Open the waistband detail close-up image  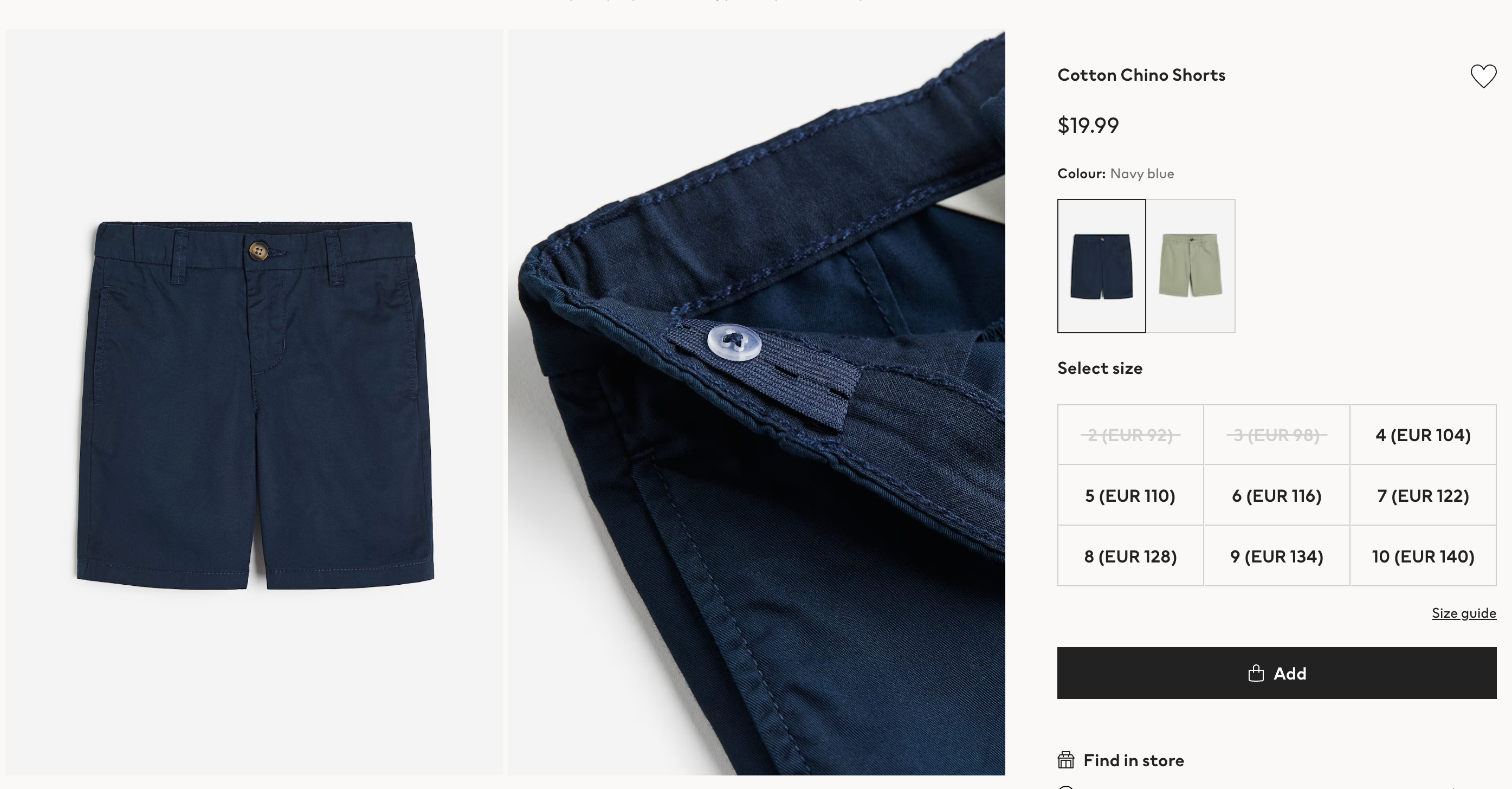click(x=756, y=402)
